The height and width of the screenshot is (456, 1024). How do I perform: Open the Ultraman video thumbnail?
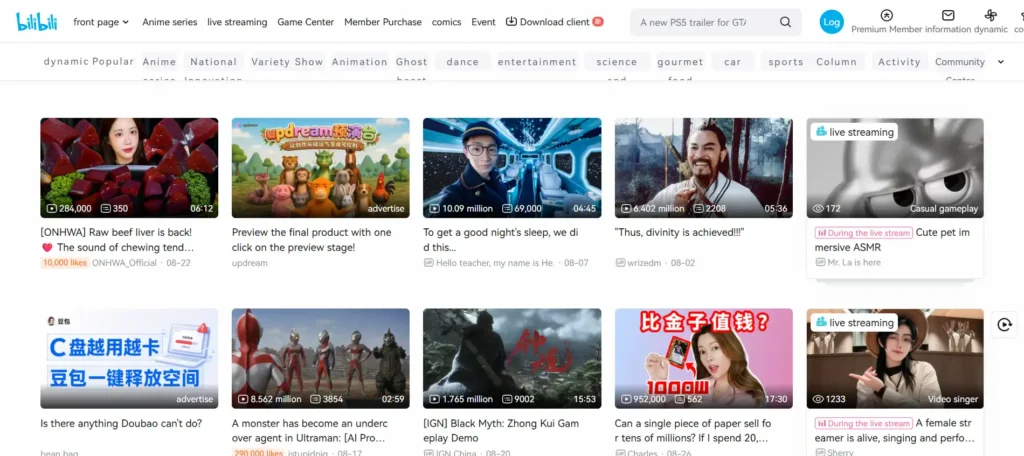(x=321, y=359)
